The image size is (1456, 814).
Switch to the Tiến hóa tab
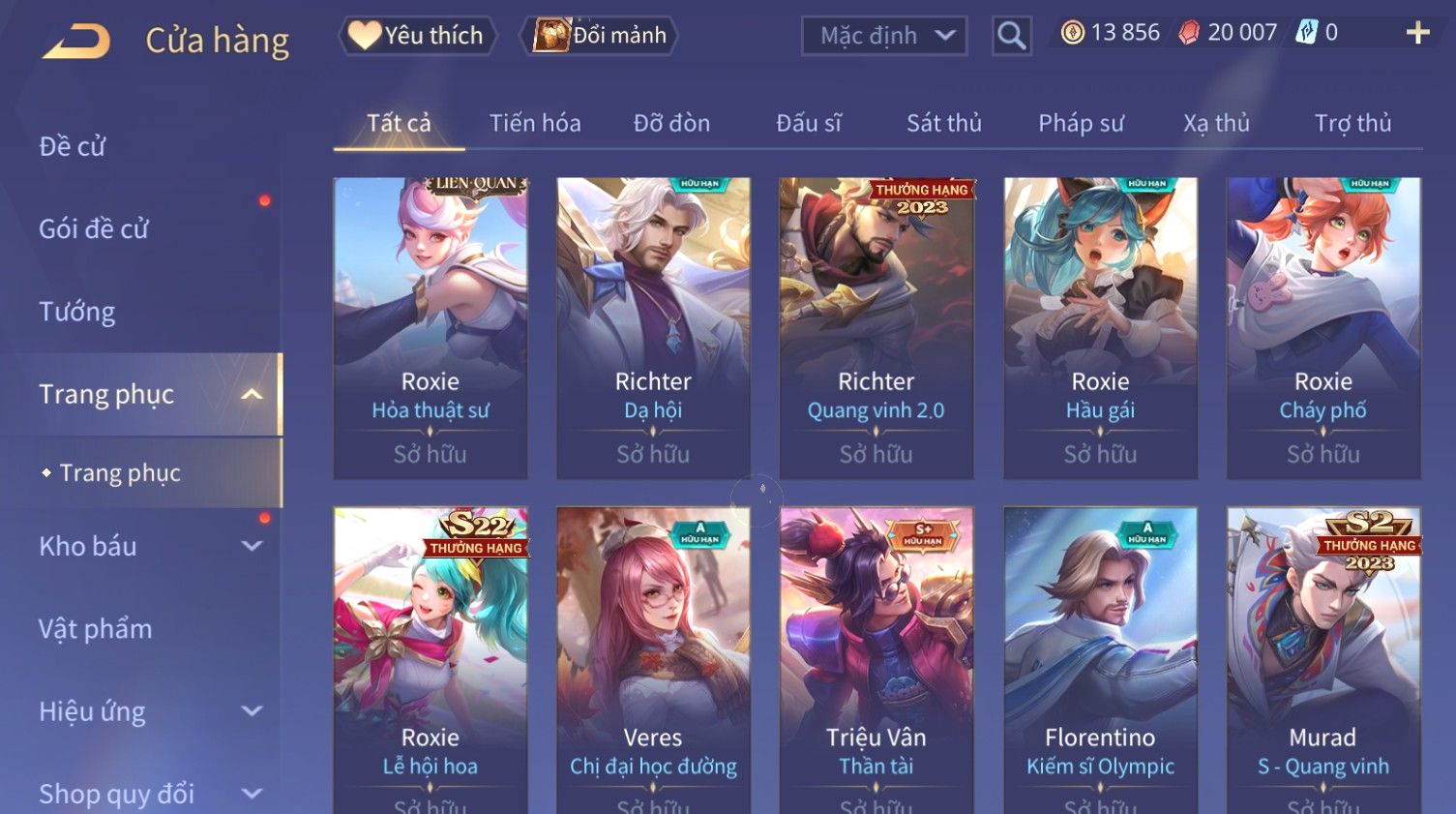535,123
